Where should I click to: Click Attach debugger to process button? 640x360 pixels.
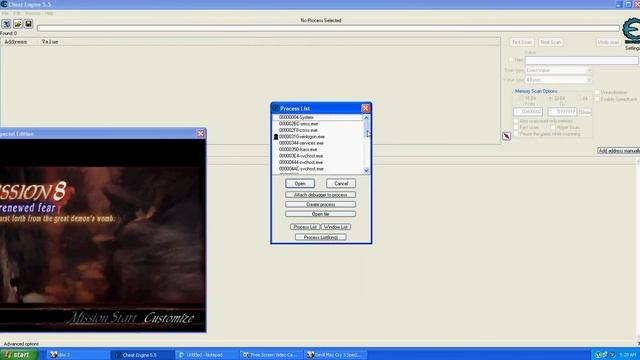click(320, 195)
